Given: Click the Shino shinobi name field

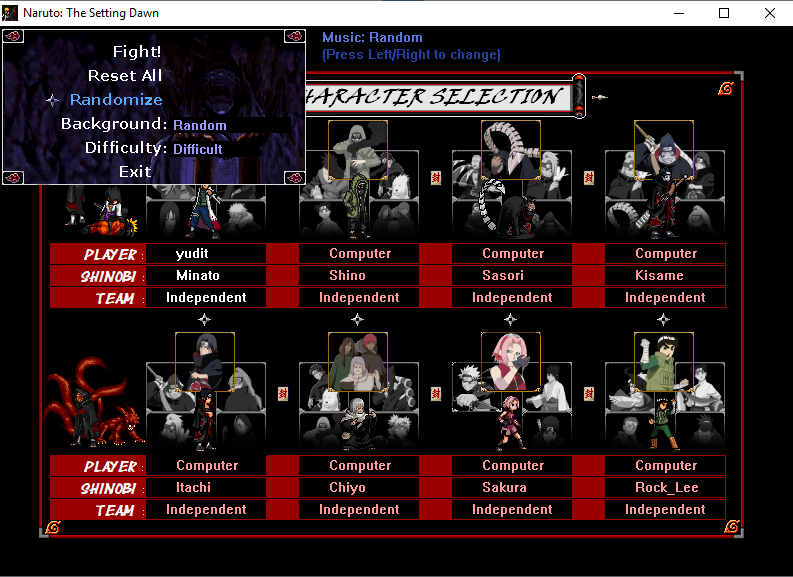Looking at the screenshot, I should 359,276.
